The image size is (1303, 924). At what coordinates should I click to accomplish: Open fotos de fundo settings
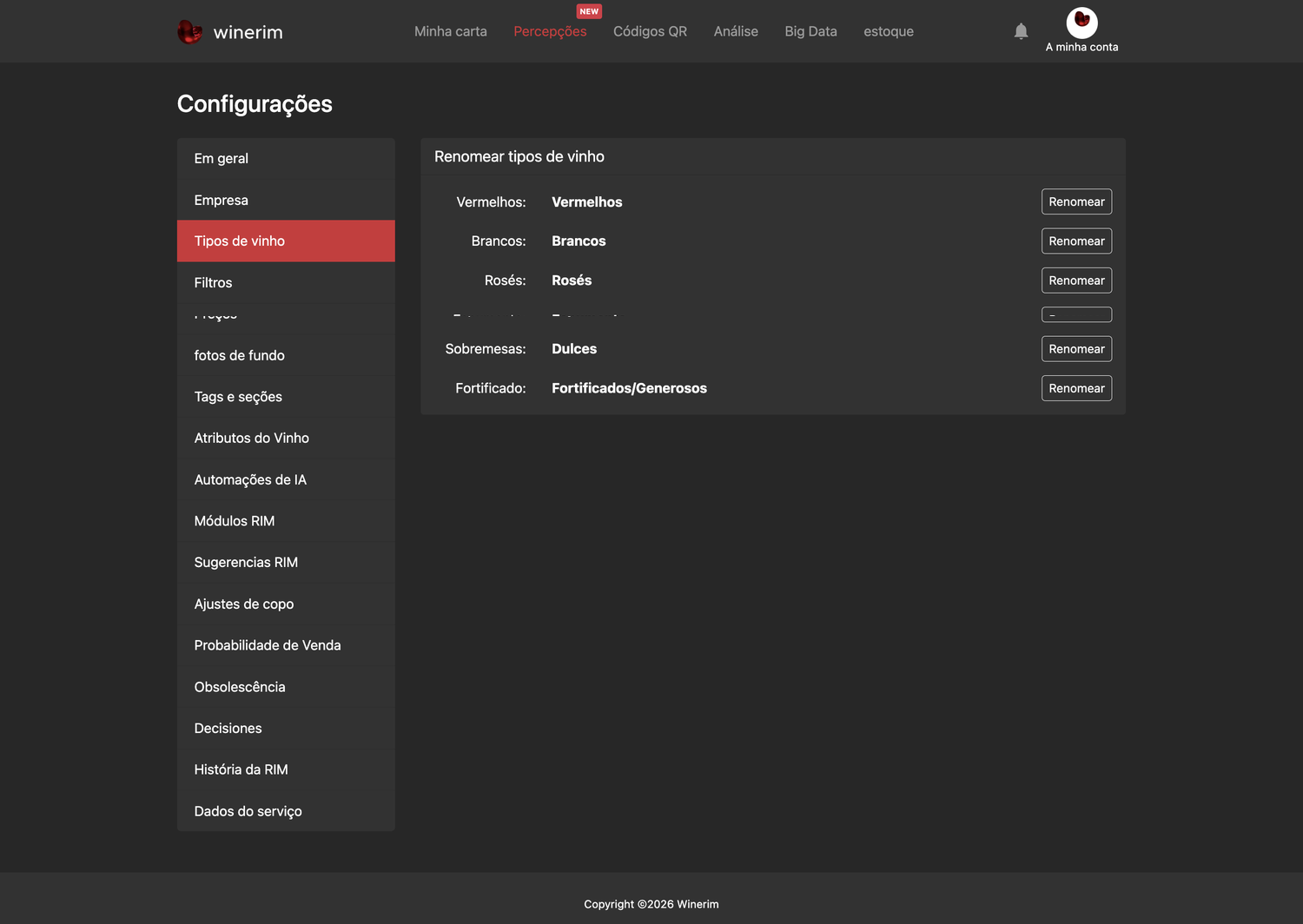point(286,355)
